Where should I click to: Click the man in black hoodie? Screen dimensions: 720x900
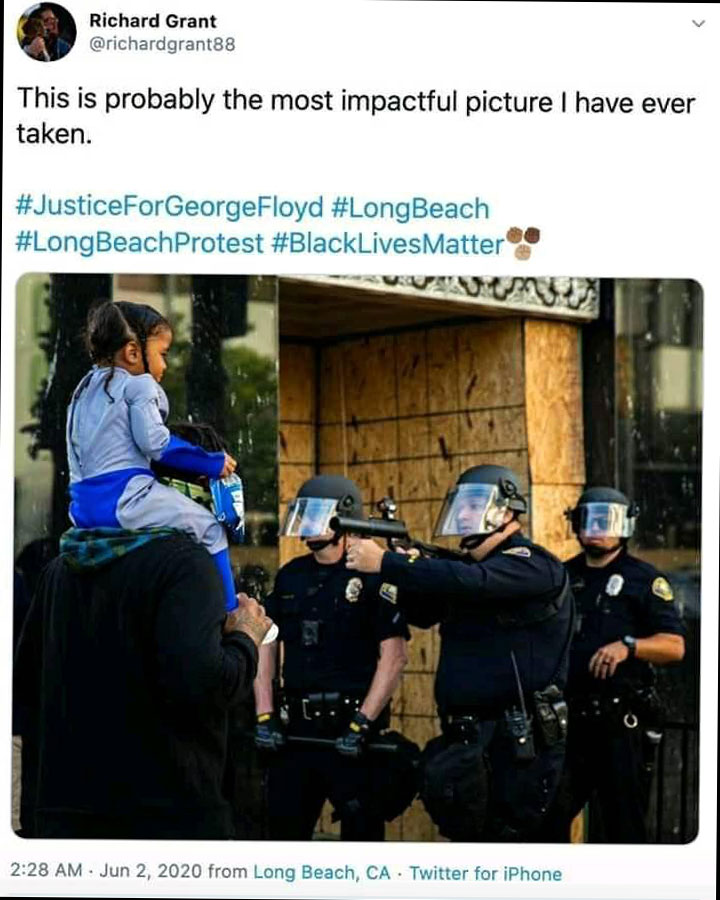(x=132, y=689)
